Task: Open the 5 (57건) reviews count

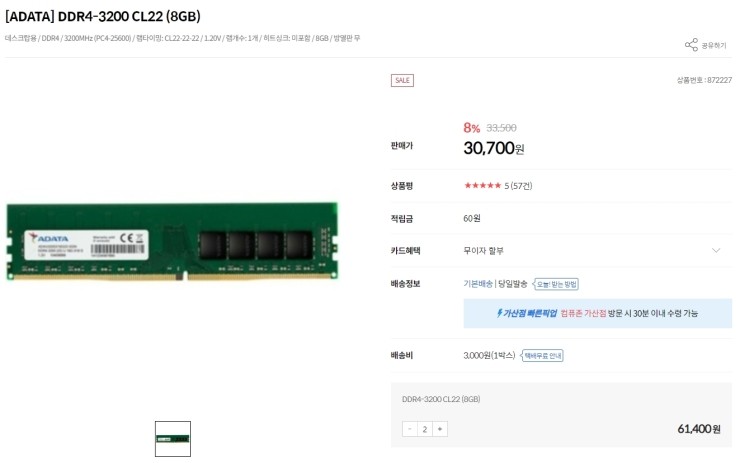Action: point(518,185)
